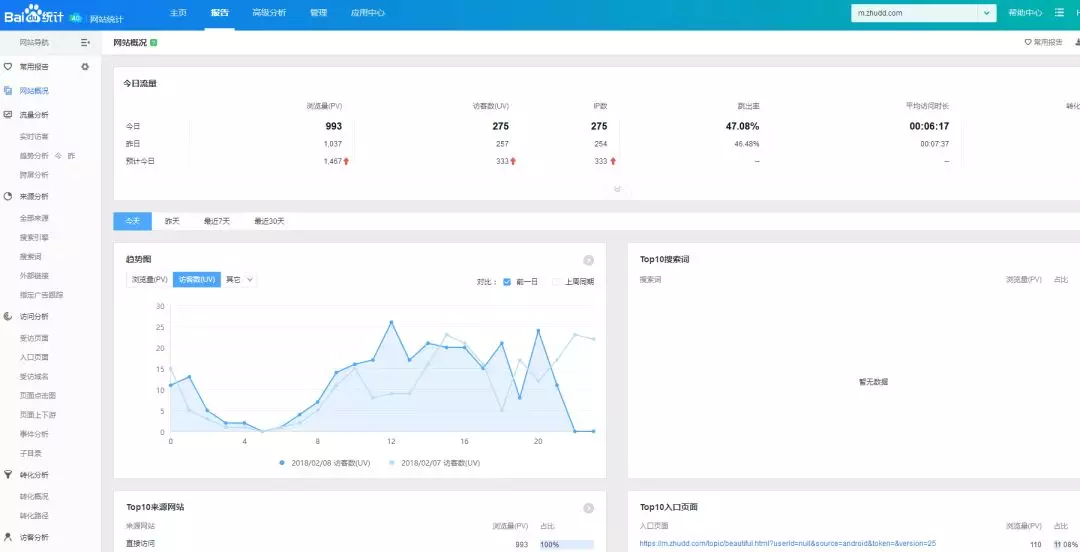The width and height of the screenshot is (1080, 552).
Task: Expand the 今日流量 panel using the chevron
Action: pos(617,189)
